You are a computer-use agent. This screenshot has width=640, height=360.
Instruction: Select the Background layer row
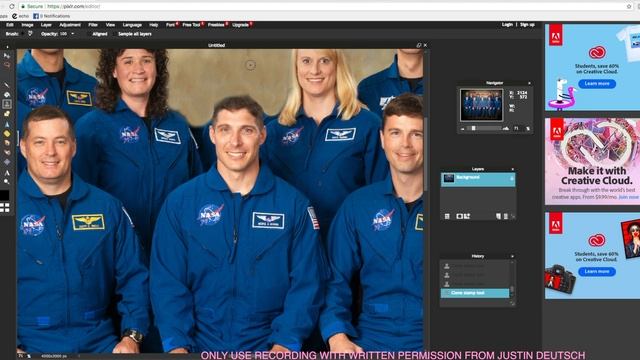point(478,179)
